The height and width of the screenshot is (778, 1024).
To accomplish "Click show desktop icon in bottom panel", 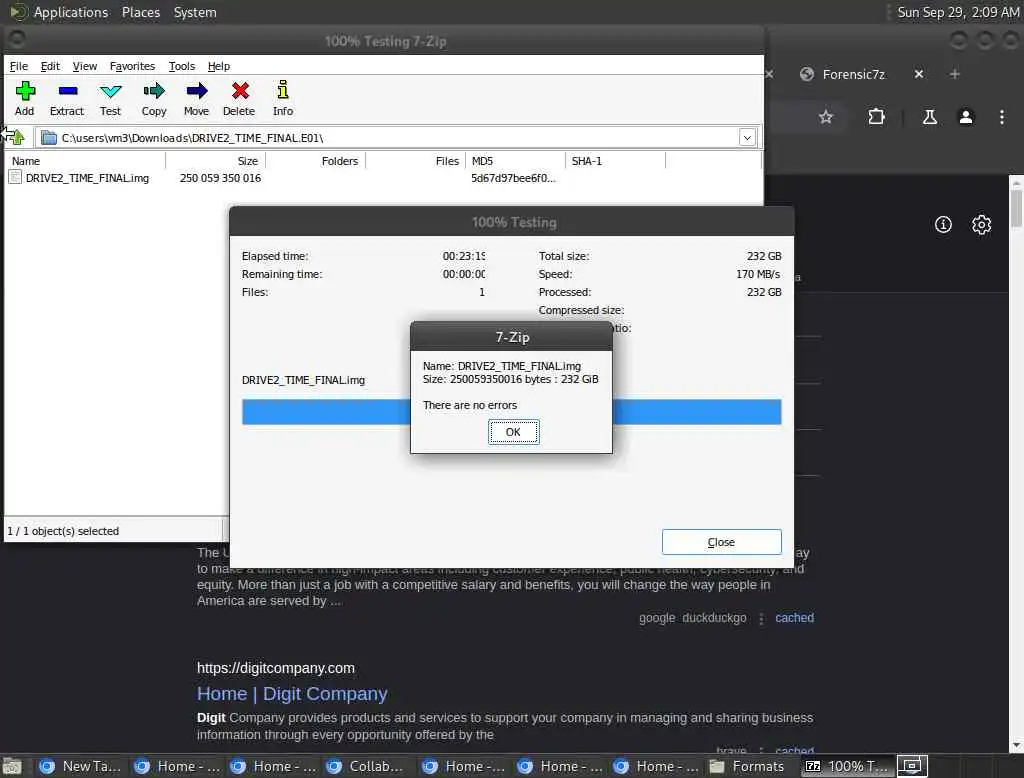I will [x=12, y=766].
